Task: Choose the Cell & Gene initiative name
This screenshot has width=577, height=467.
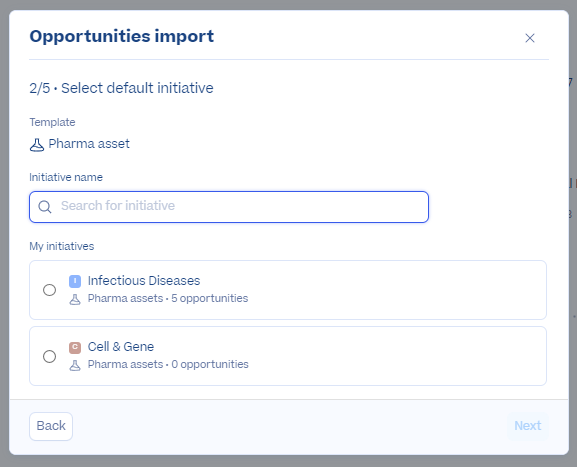Action: [121, 347]
